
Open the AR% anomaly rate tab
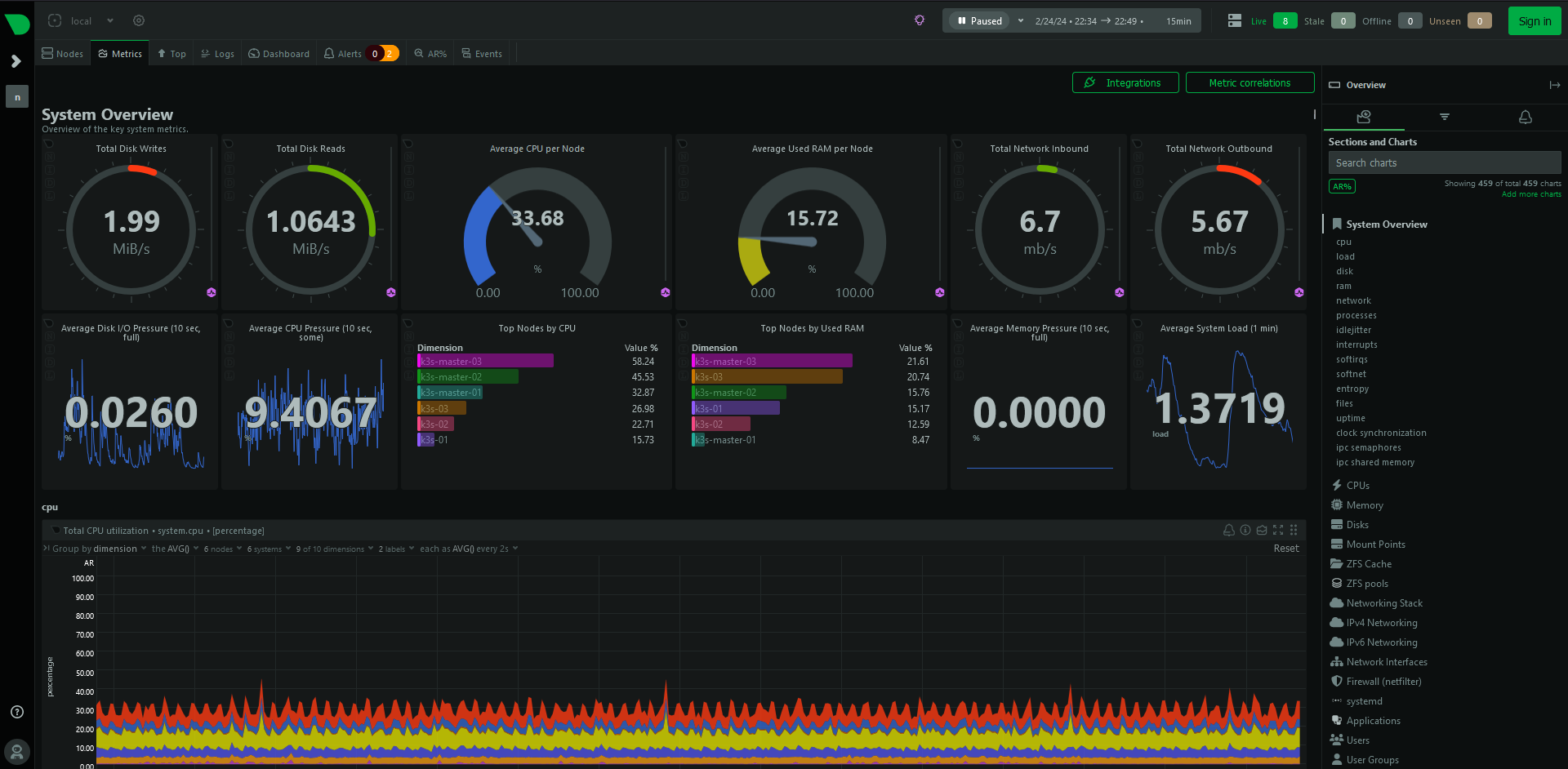(430, 54)
